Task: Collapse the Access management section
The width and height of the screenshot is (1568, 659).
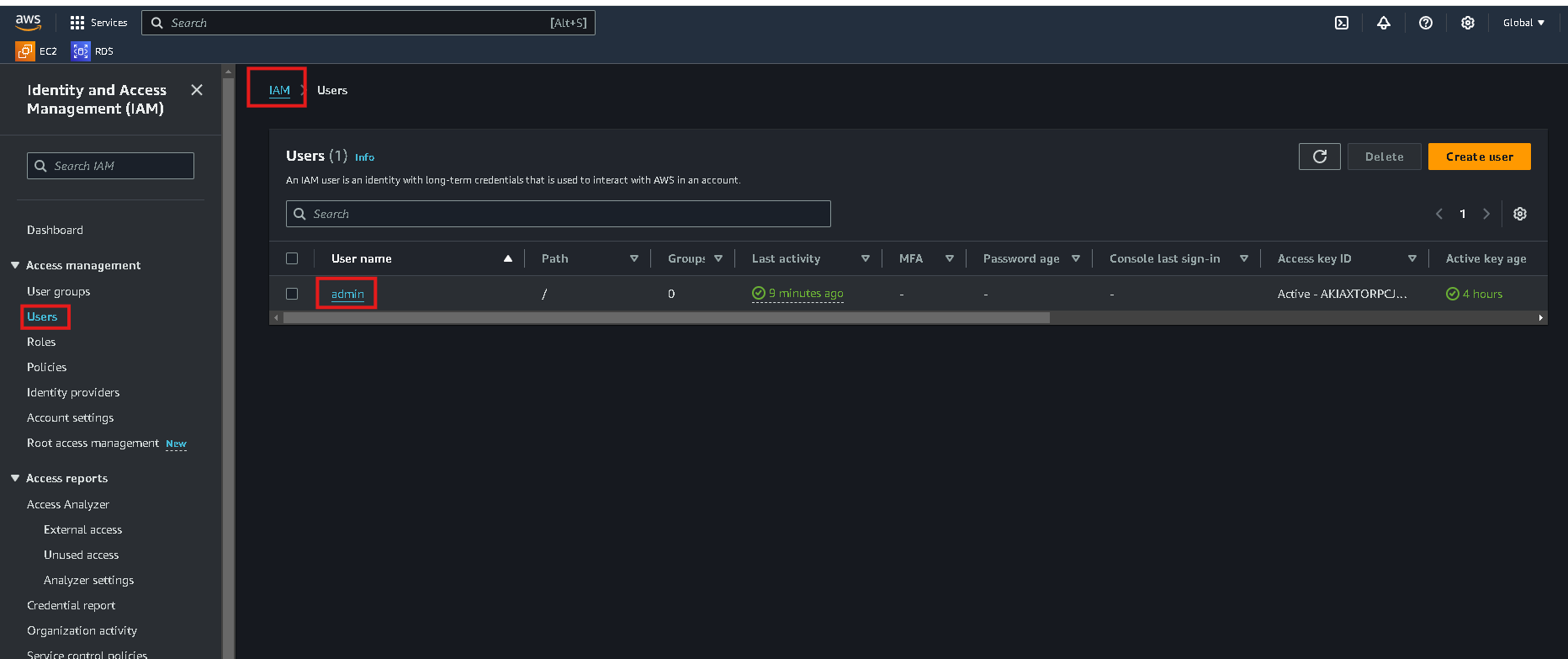Action: click(15, 265)
